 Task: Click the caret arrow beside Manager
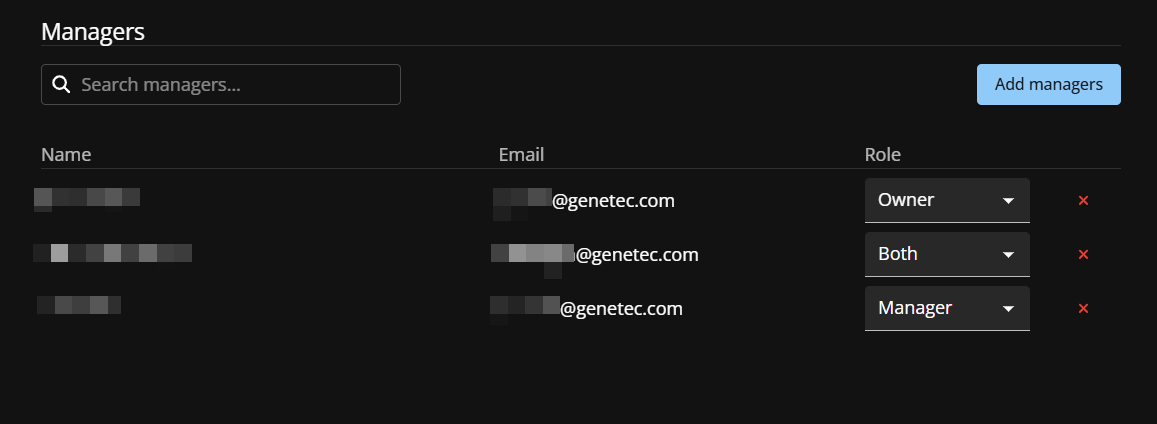pos(1008,309)
